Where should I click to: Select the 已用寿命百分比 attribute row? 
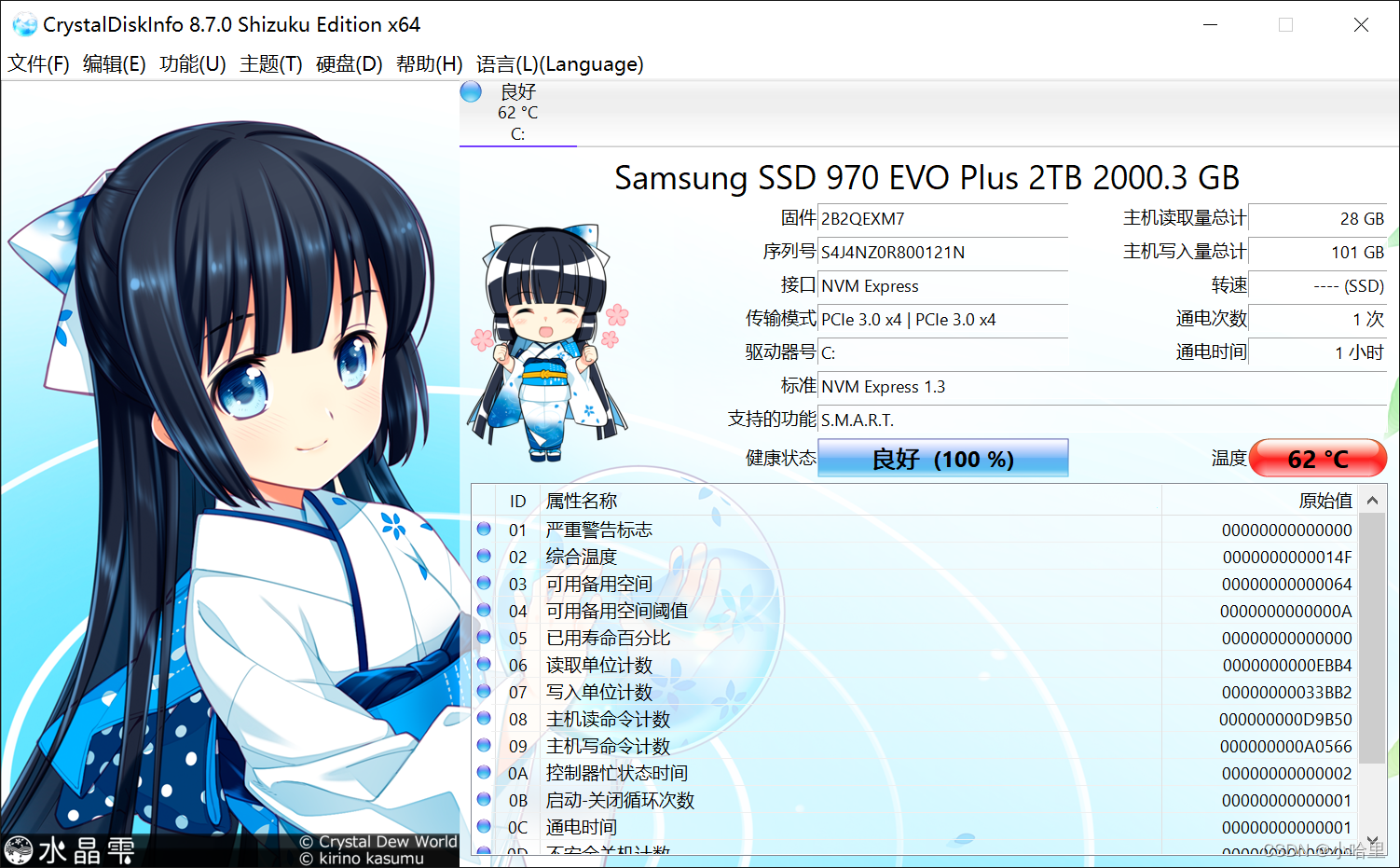click(914, 638)
